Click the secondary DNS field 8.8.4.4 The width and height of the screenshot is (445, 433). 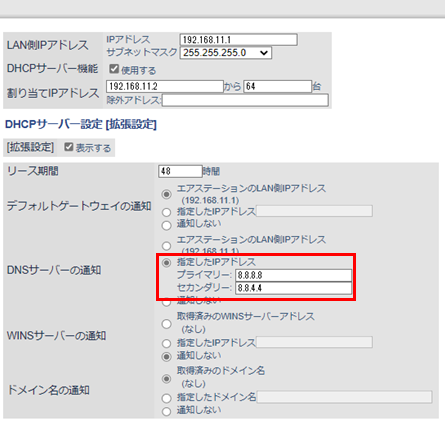click(293, 288)
